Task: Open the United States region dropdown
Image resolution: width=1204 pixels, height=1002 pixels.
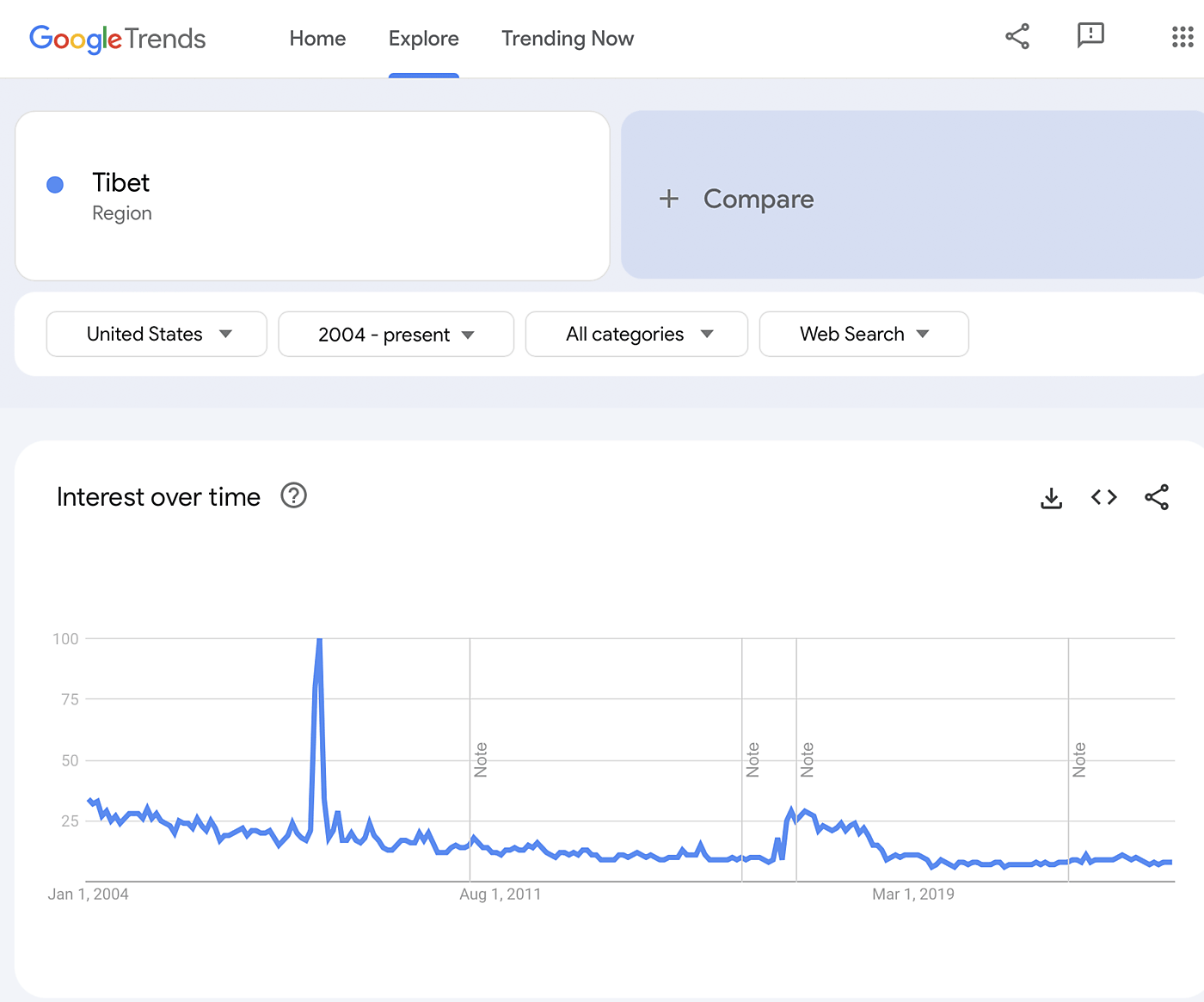Action: (x=157, y=334)
